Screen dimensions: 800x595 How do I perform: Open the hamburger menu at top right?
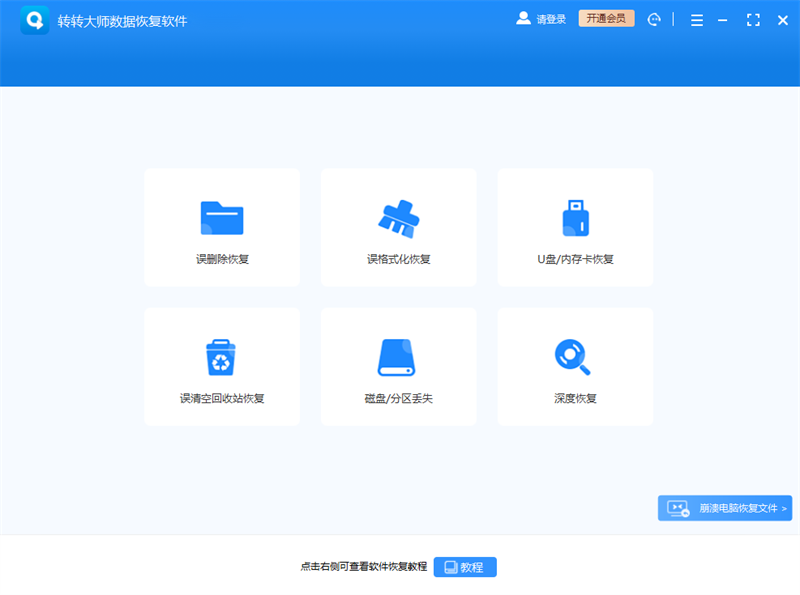pos(697,19)
